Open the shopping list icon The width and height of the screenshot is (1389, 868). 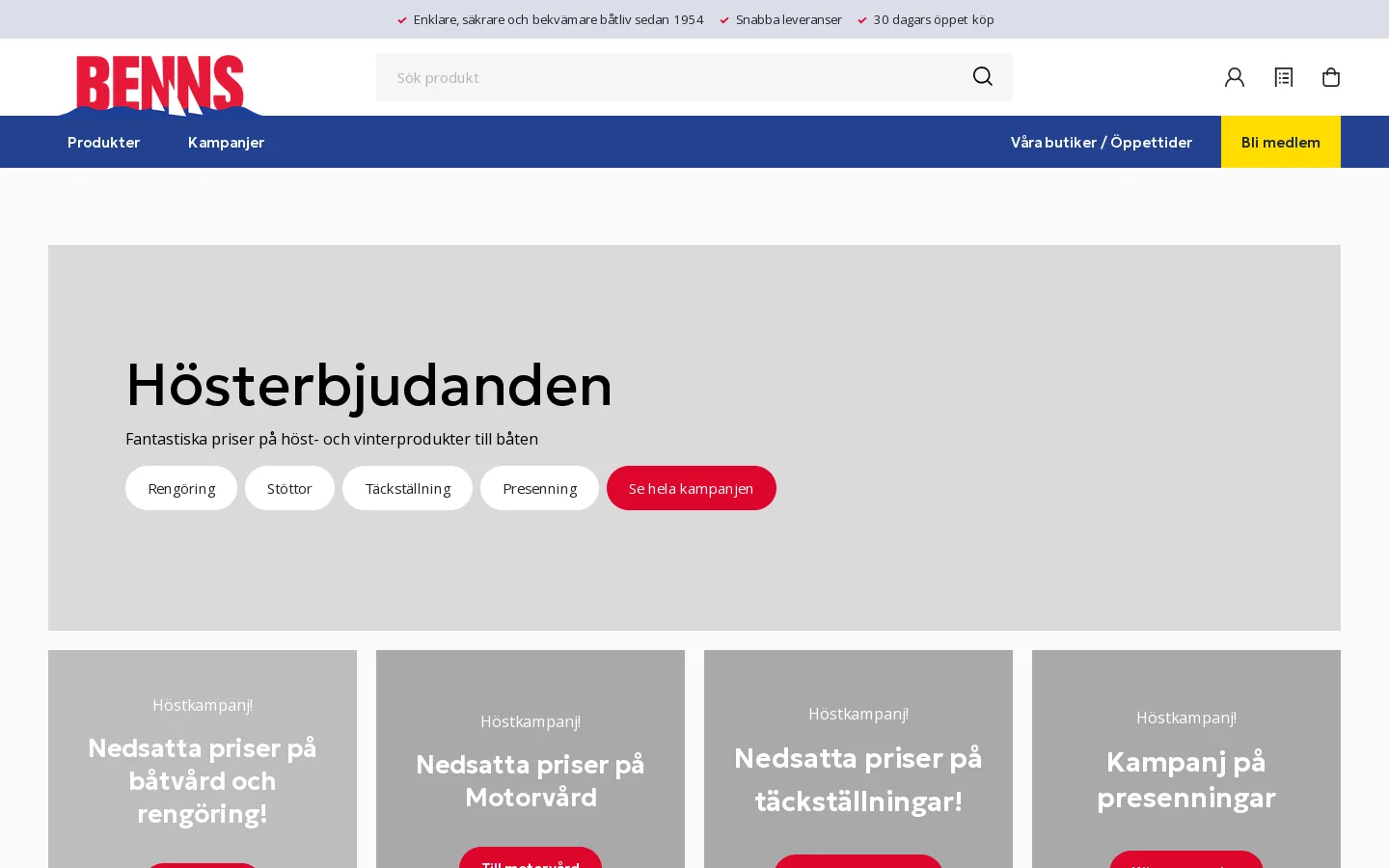tap(1283, 77)
